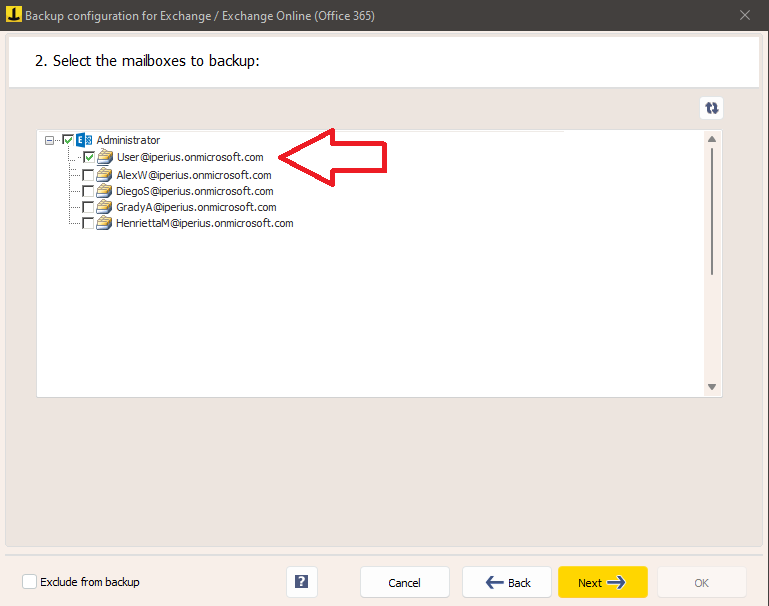Click the mailbox icon for User@iperius.onmicrosoft.com
The image size is (769, 606).
105,157
